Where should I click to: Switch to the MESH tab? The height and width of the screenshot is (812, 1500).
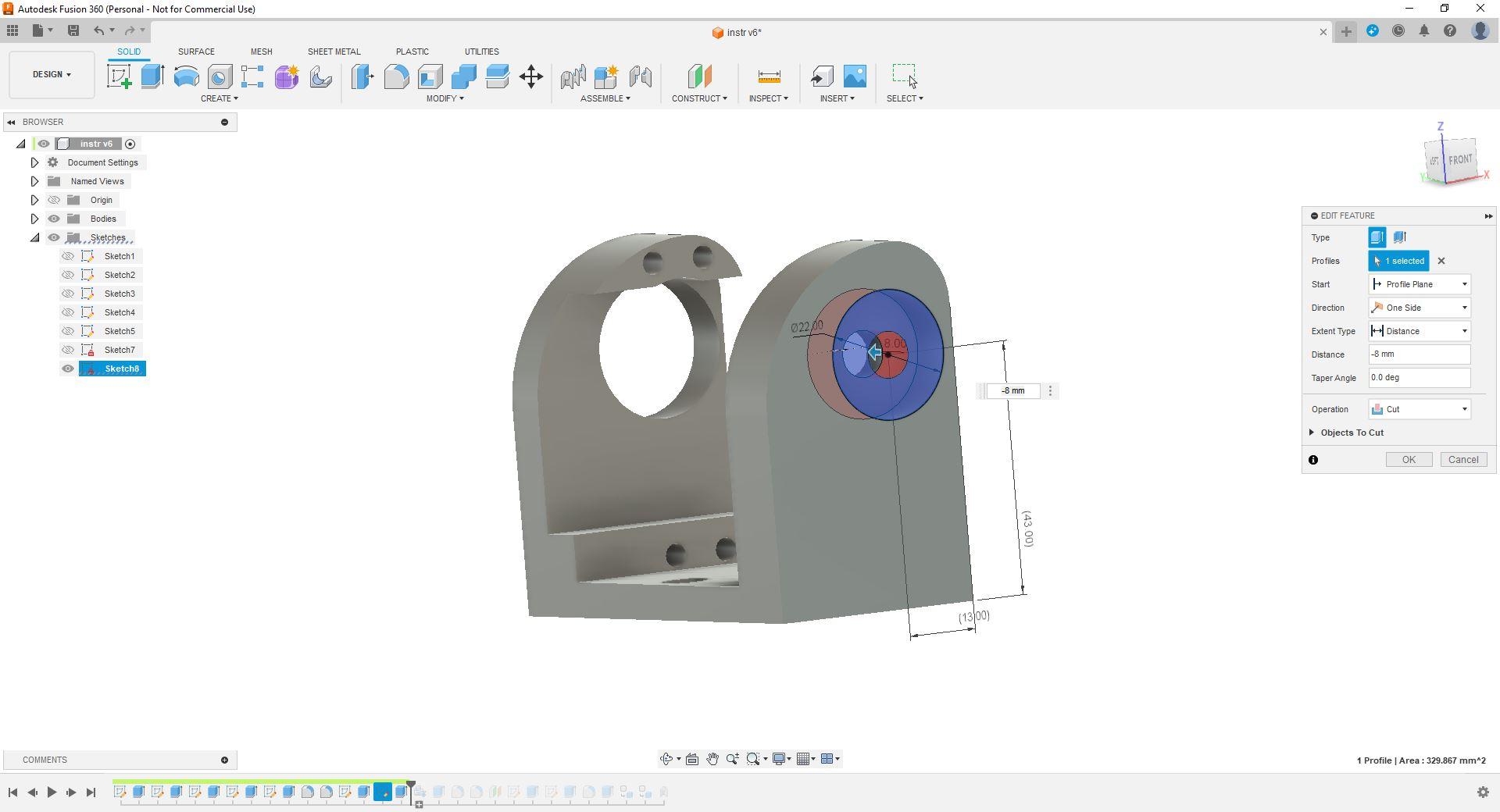click(261, 52)
